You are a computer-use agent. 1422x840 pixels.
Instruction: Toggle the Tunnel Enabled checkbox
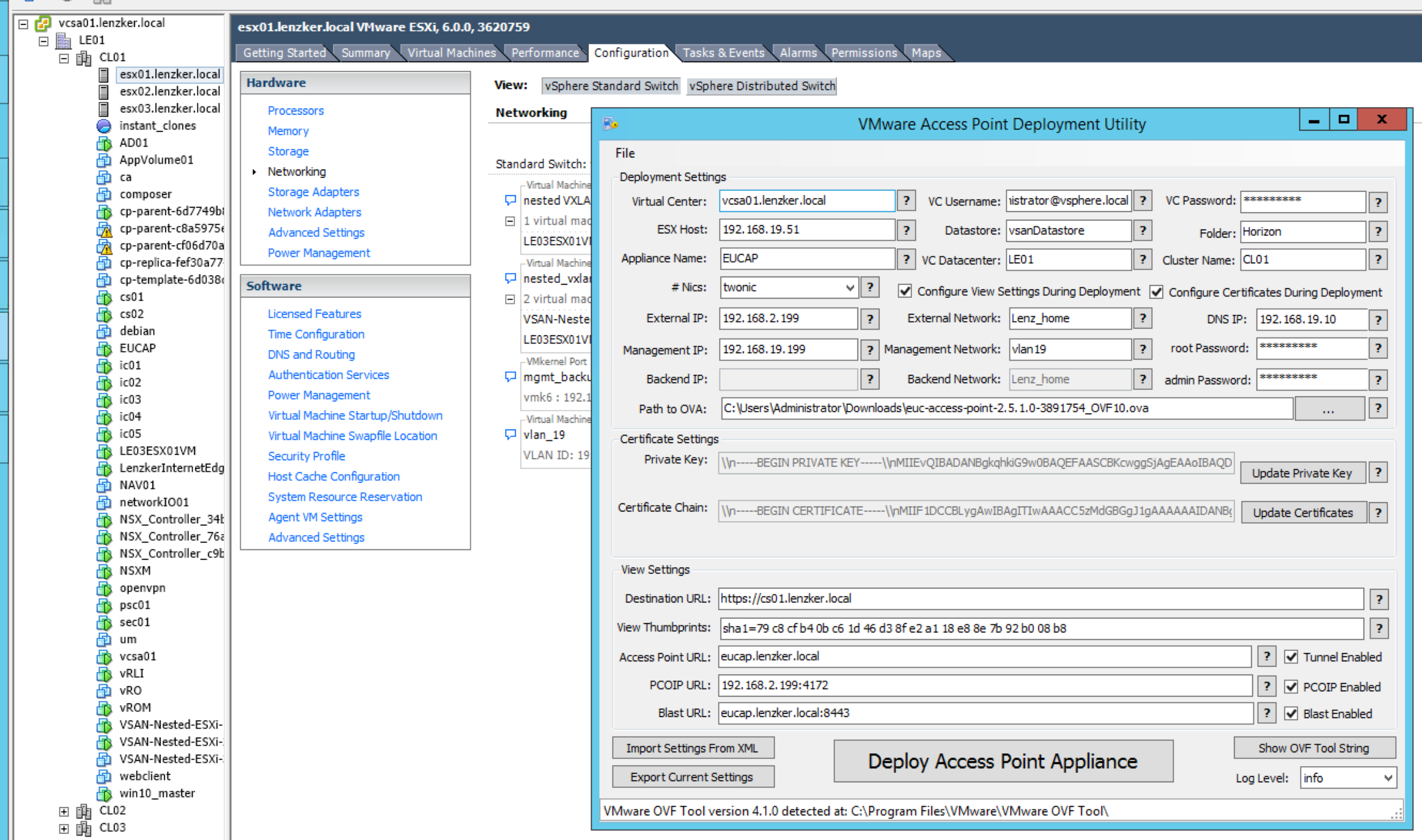(x=1291, y=657)
